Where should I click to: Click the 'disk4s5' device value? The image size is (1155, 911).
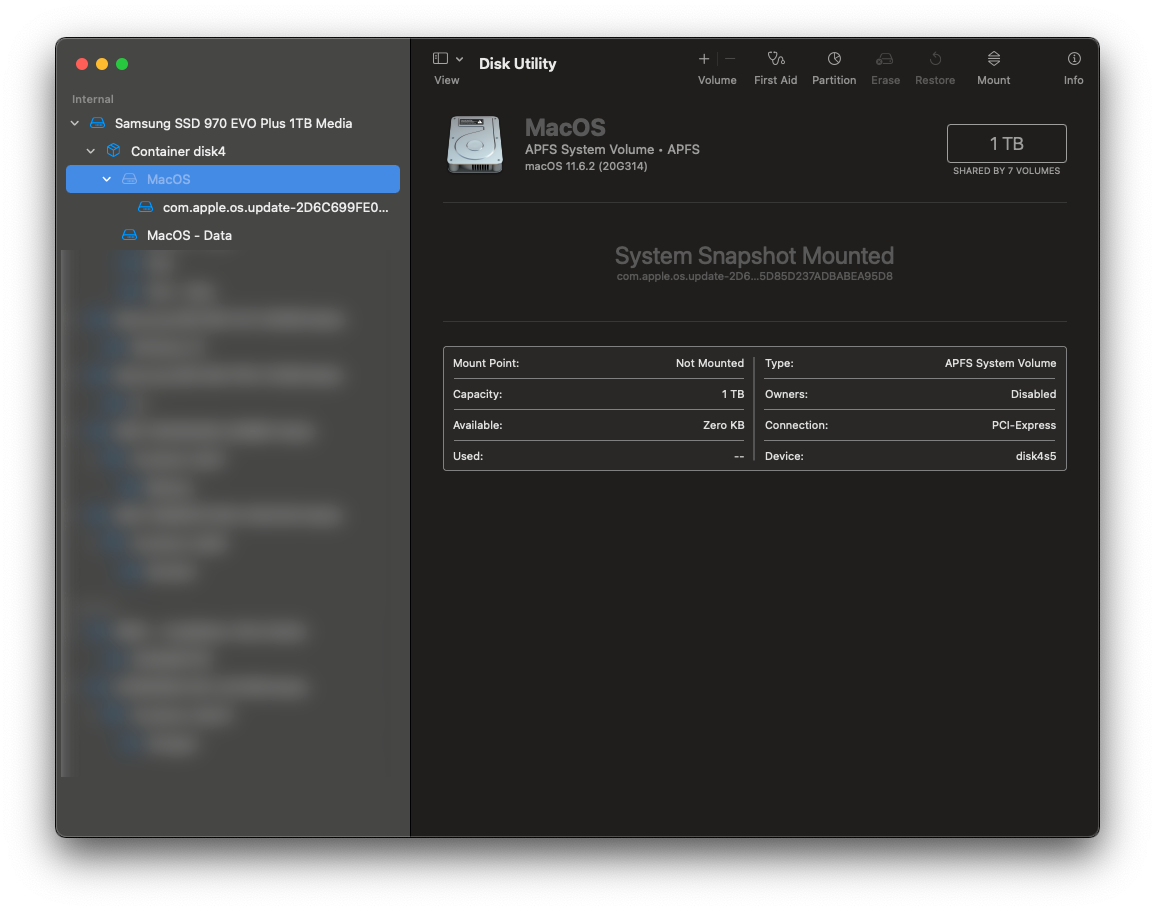point(1036,456)
